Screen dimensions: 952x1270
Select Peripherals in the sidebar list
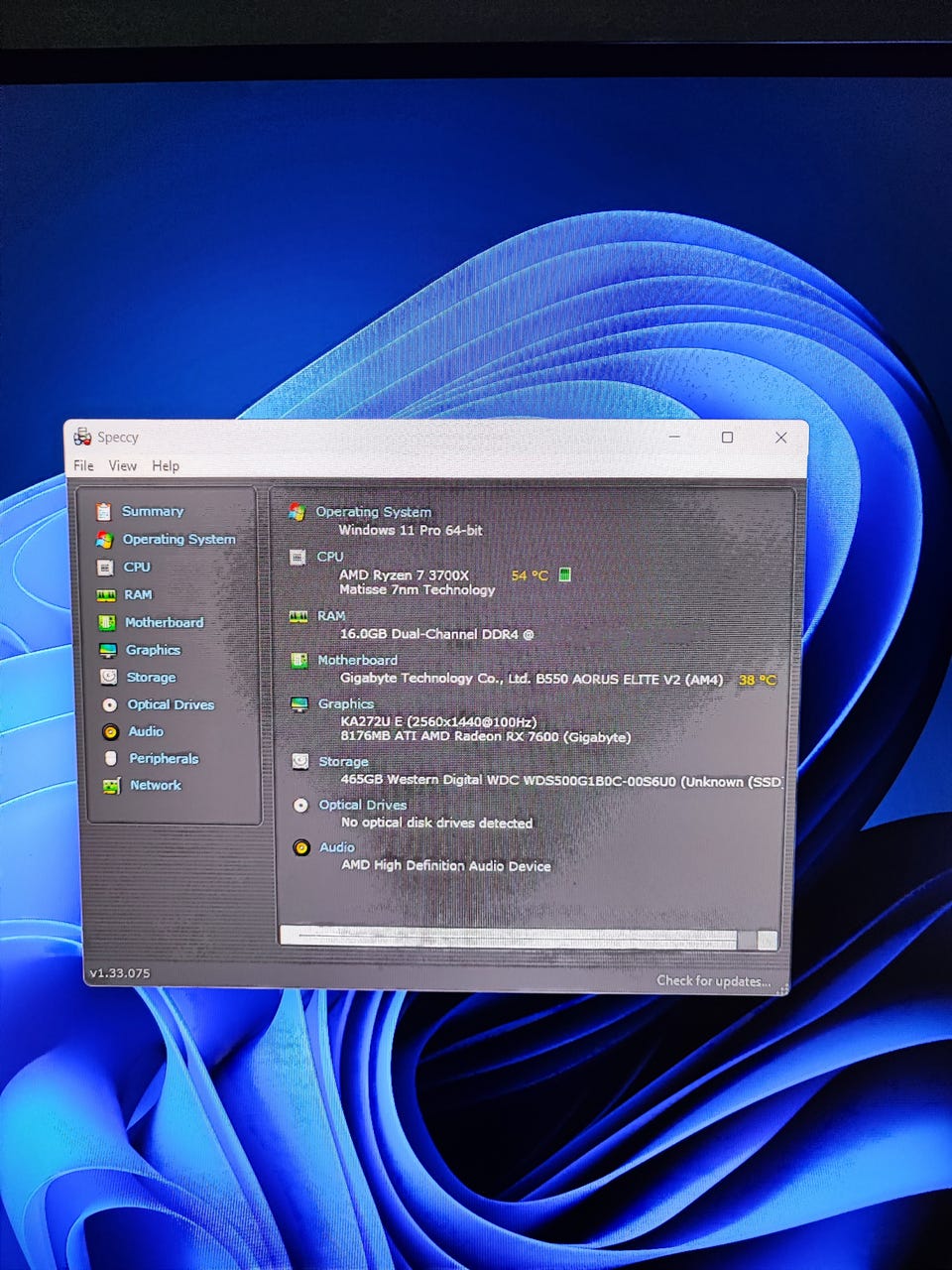(164, 759)
